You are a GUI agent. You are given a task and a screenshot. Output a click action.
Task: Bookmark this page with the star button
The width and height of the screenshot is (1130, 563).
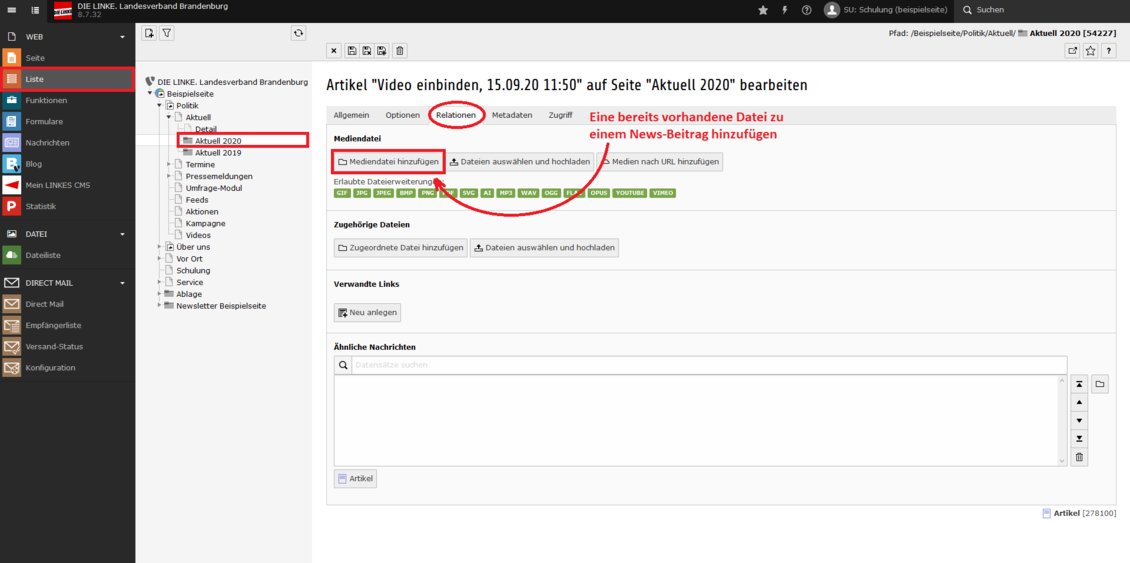(x=1091, y=50)
